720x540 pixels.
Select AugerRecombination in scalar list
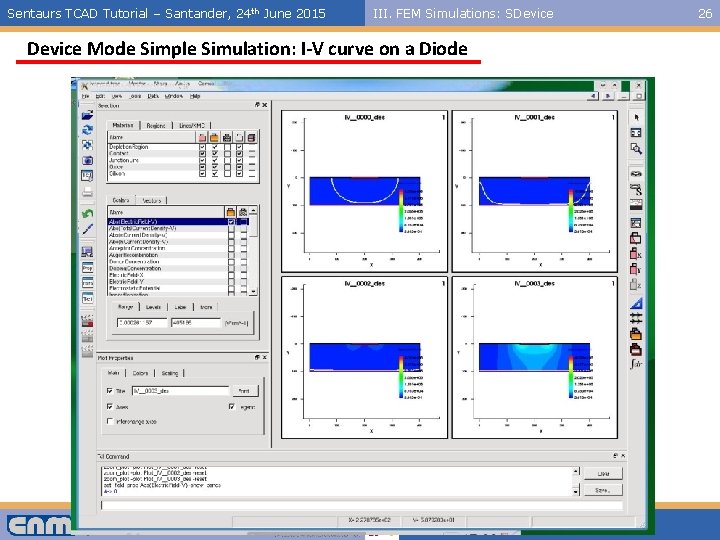click(134, 255)
